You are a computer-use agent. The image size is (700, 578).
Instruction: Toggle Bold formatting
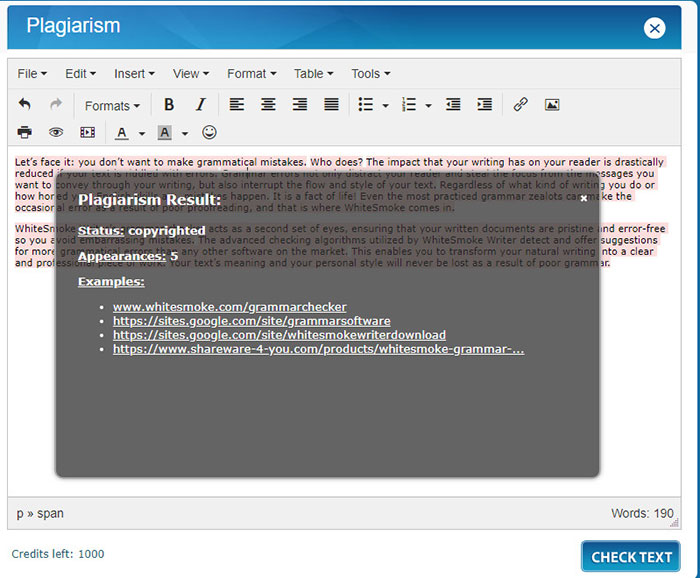(x=169, y=105)
